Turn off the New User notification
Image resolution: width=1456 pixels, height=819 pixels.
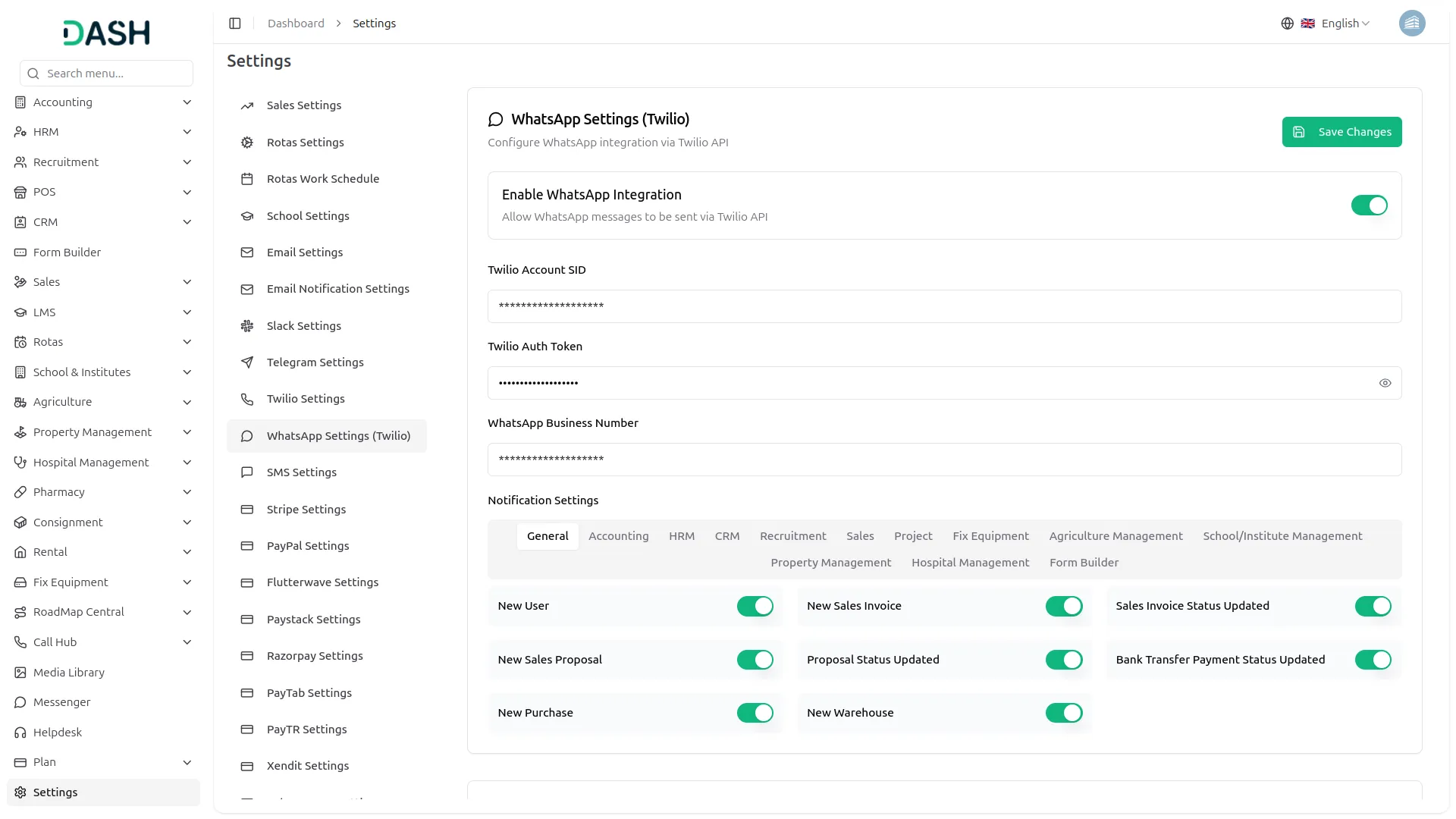click(x=755, y=606)
